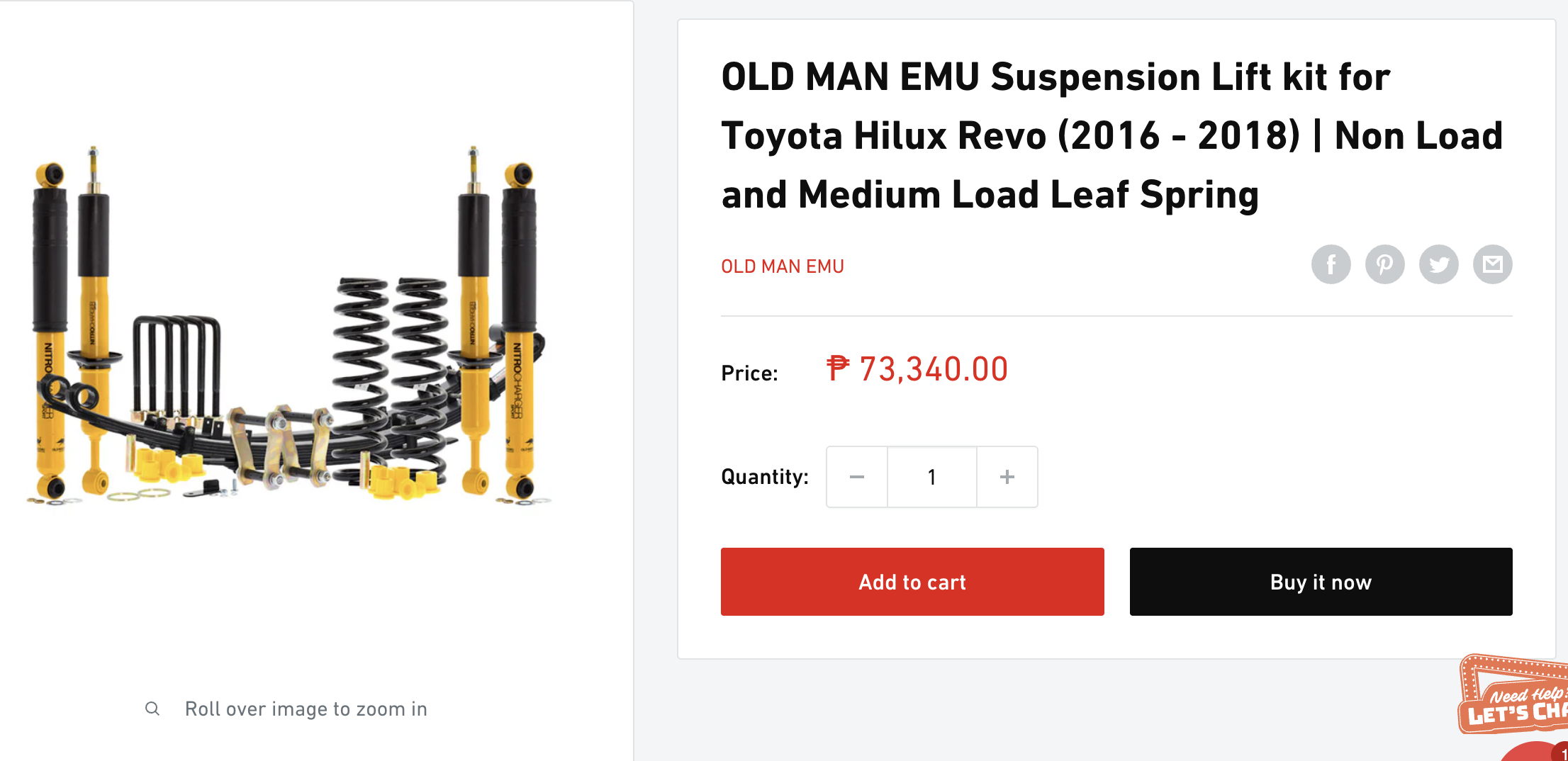Viewport: 1568px width, 761px height.
Task: Share product on Facebook
Action: pos(1331,265)
